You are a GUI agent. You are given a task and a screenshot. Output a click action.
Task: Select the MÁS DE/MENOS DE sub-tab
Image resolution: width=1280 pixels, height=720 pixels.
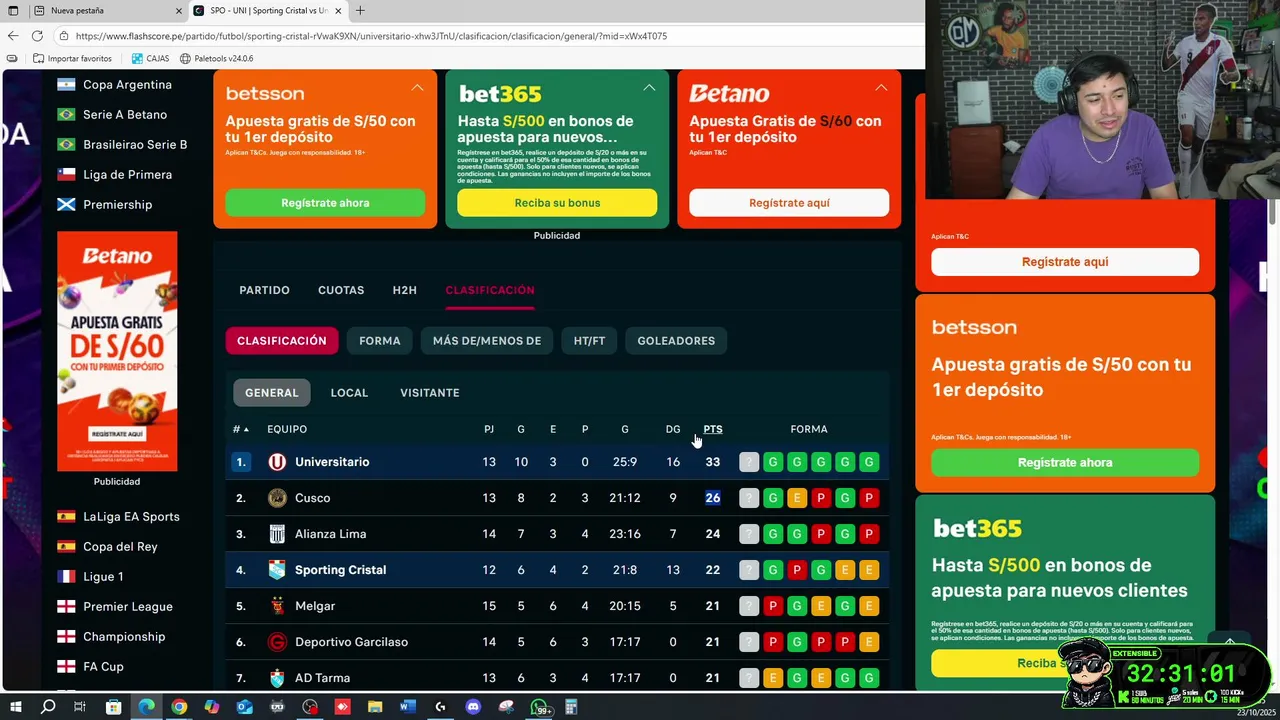click(487, 341)
